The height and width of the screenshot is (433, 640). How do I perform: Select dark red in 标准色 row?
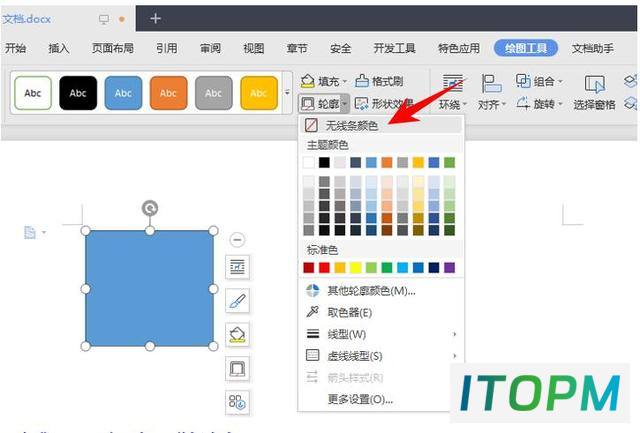[x=309, y=268]
